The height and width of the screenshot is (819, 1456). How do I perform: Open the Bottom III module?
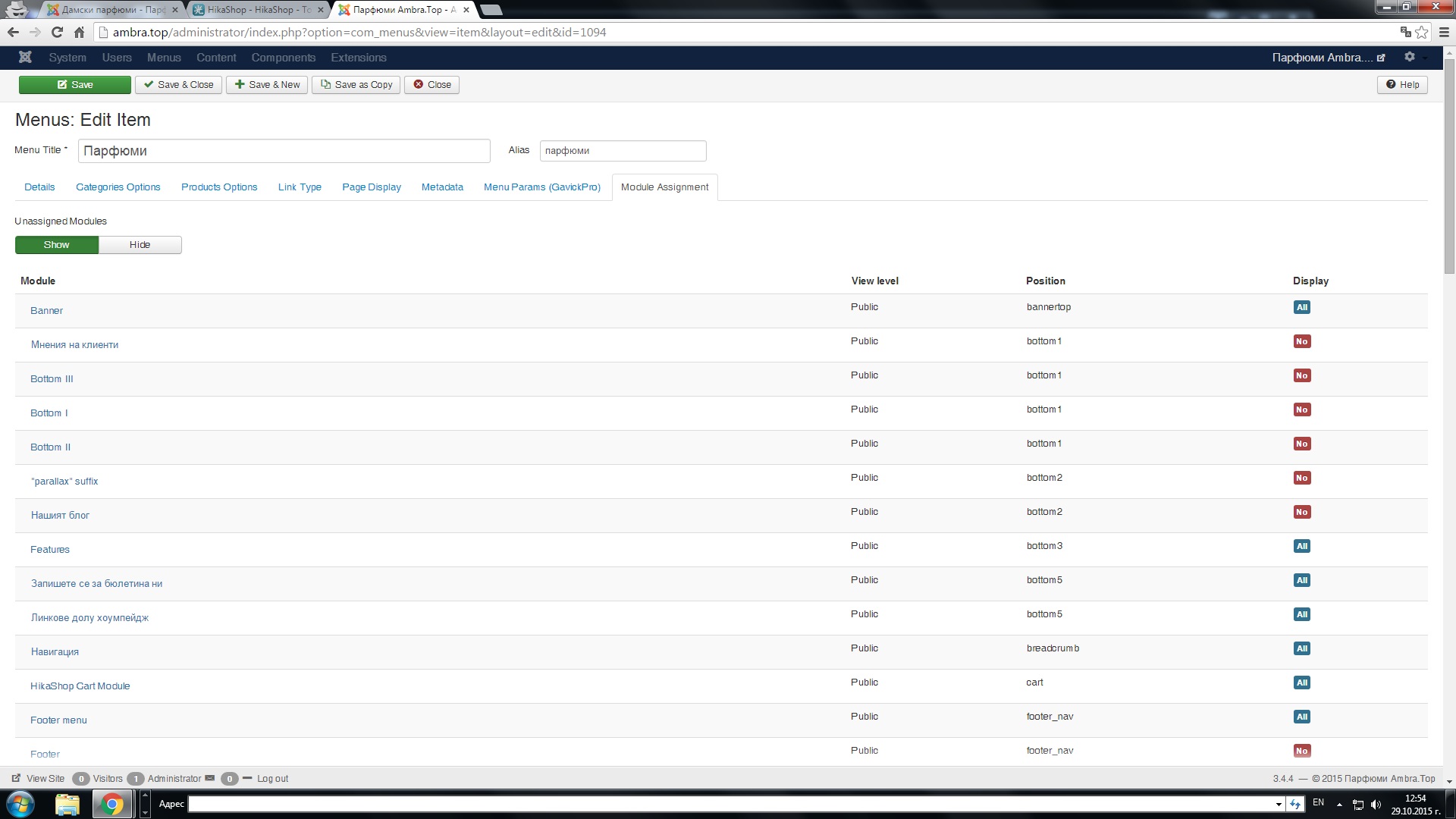[x=52, y=379]
